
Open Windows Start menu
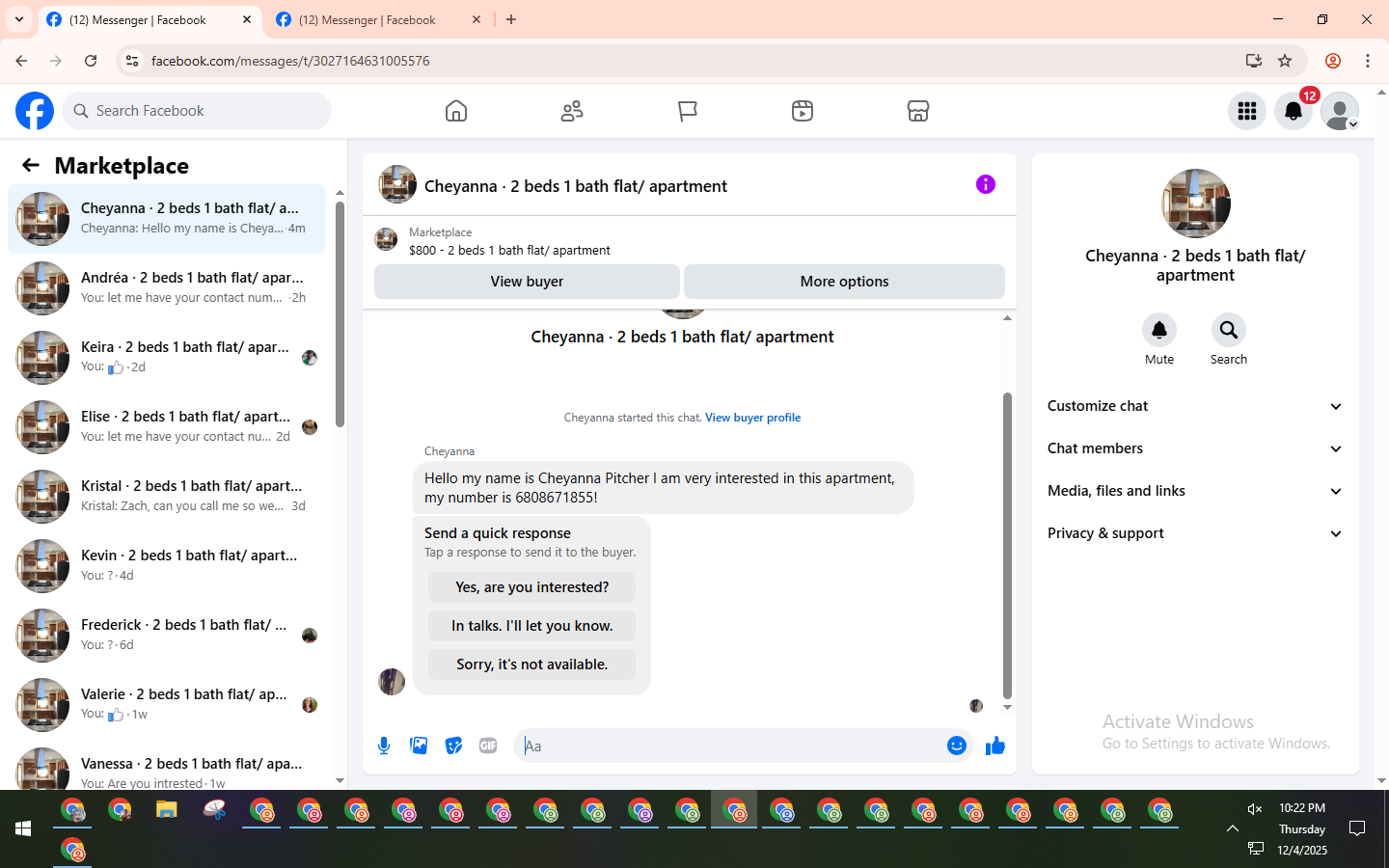23,828
